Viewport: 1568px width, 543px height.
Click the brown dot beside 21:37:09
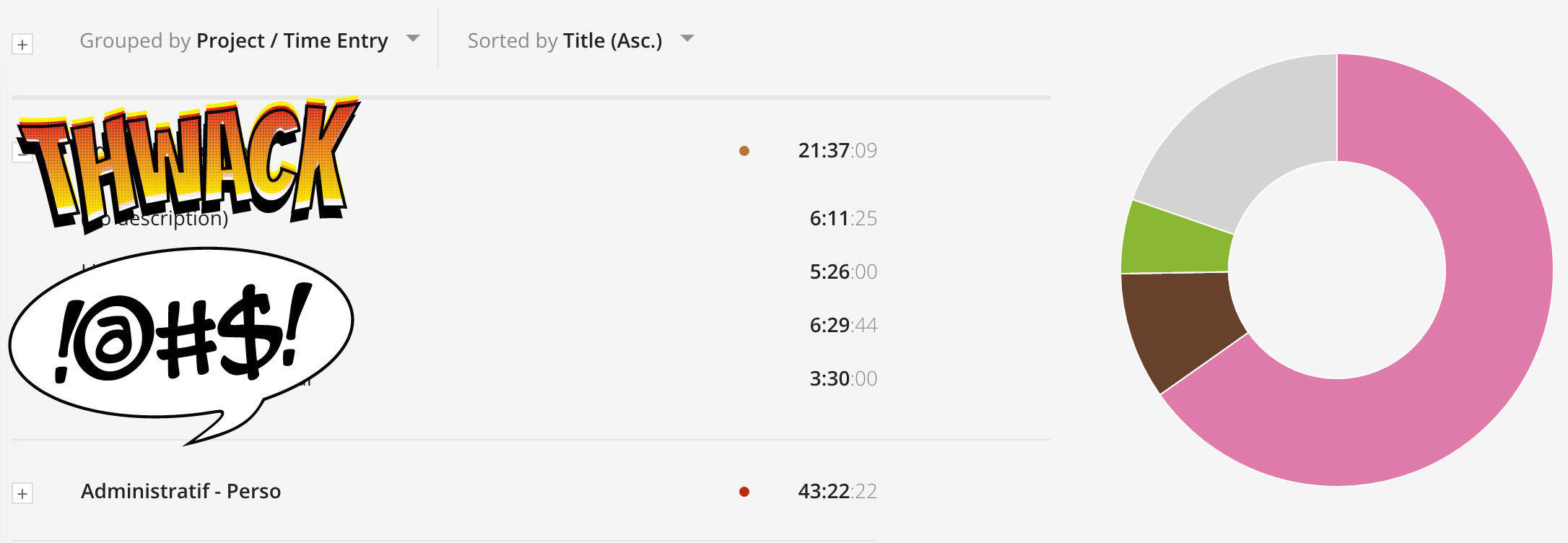(744, 151)
